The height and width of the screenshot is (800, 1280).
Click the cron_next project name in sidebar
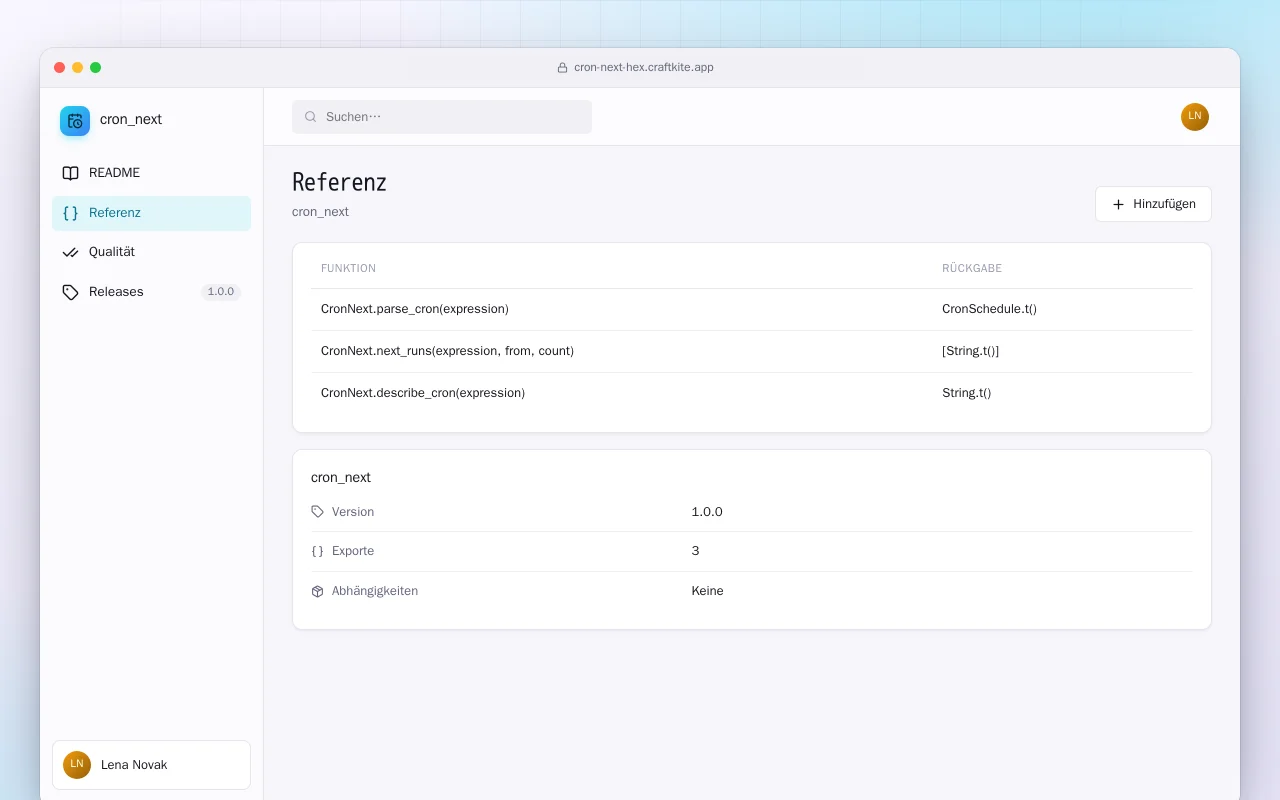(x=131, y=120)
